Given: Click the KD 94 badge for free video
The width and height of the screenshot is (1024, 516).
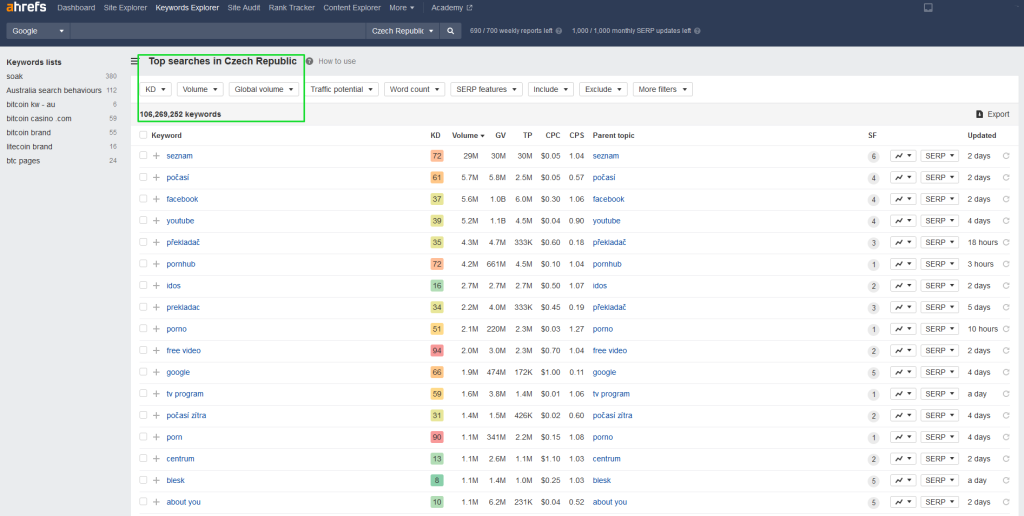Looking at the screenshot, I should tap(437, 351).
